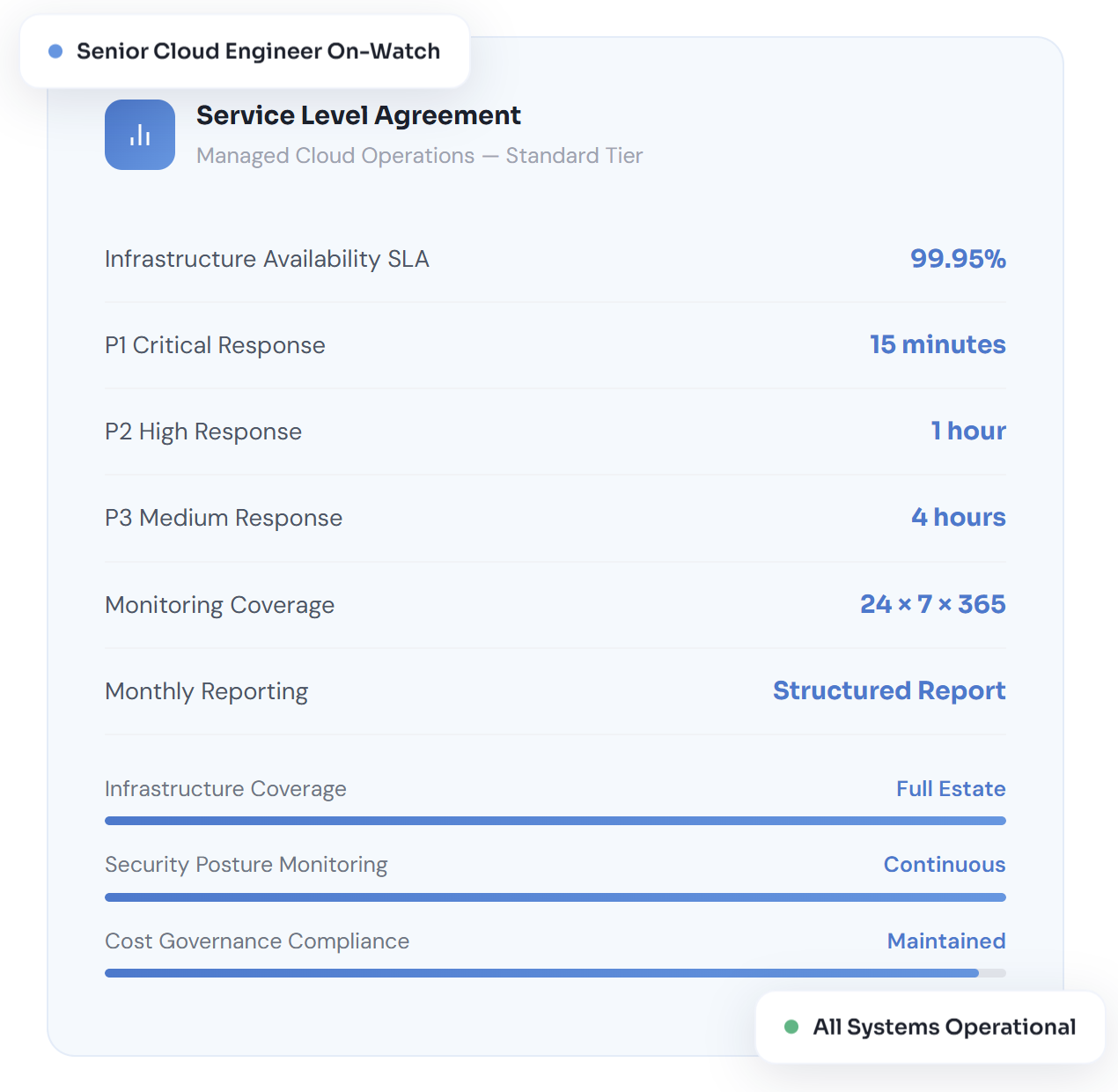Open the All Systems Operational status badge
This screenshot has width=1118, height=1092.
[x=930, y=1027]
